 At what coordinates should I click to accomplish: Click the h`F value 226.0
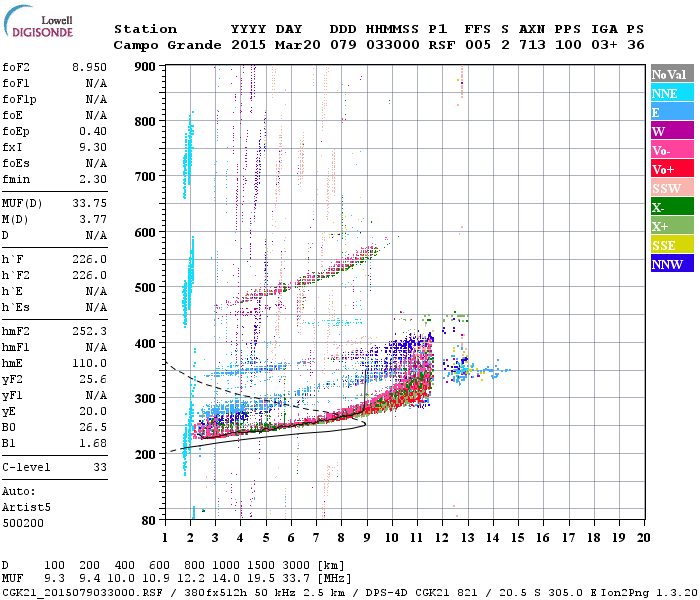tap(89, 259)
